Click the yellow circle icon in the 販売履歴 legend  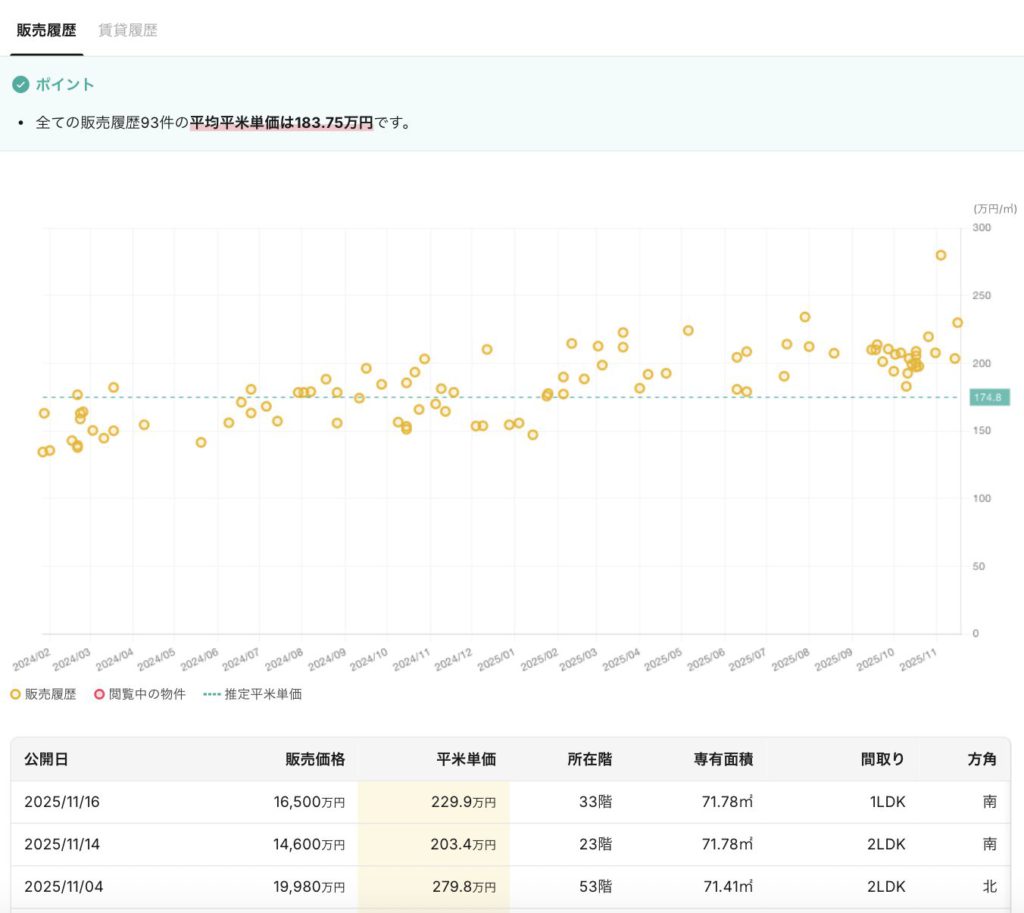point(15,694)
